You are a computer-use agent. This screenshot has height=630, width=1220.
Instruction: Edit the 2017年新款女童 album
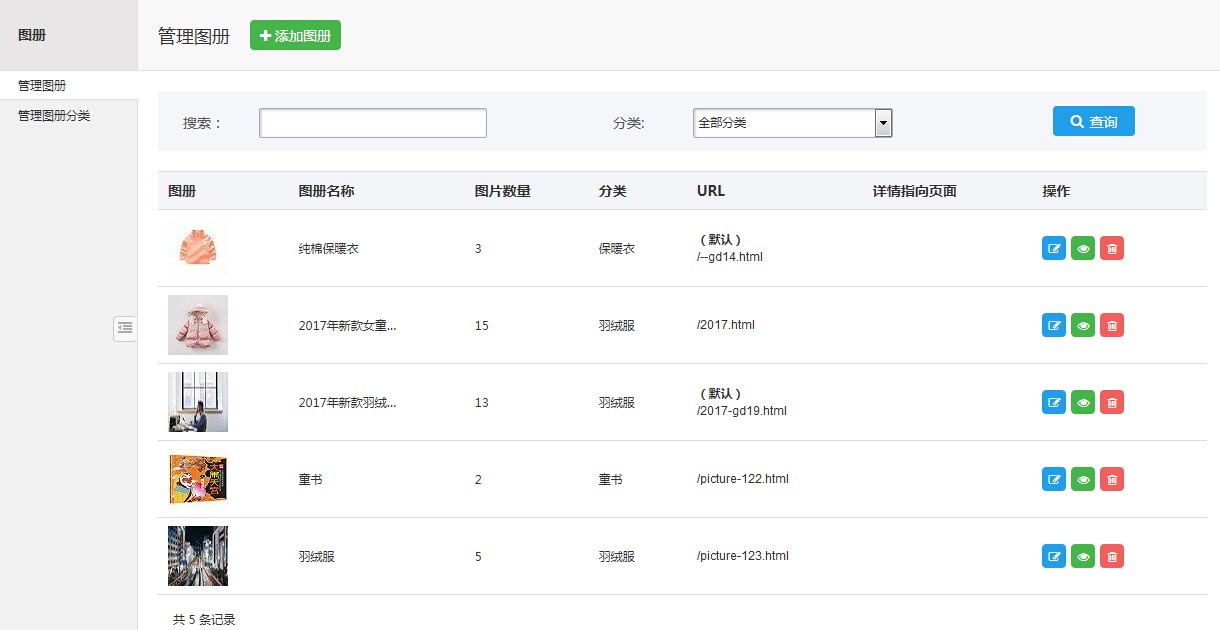coord(1053,324)
